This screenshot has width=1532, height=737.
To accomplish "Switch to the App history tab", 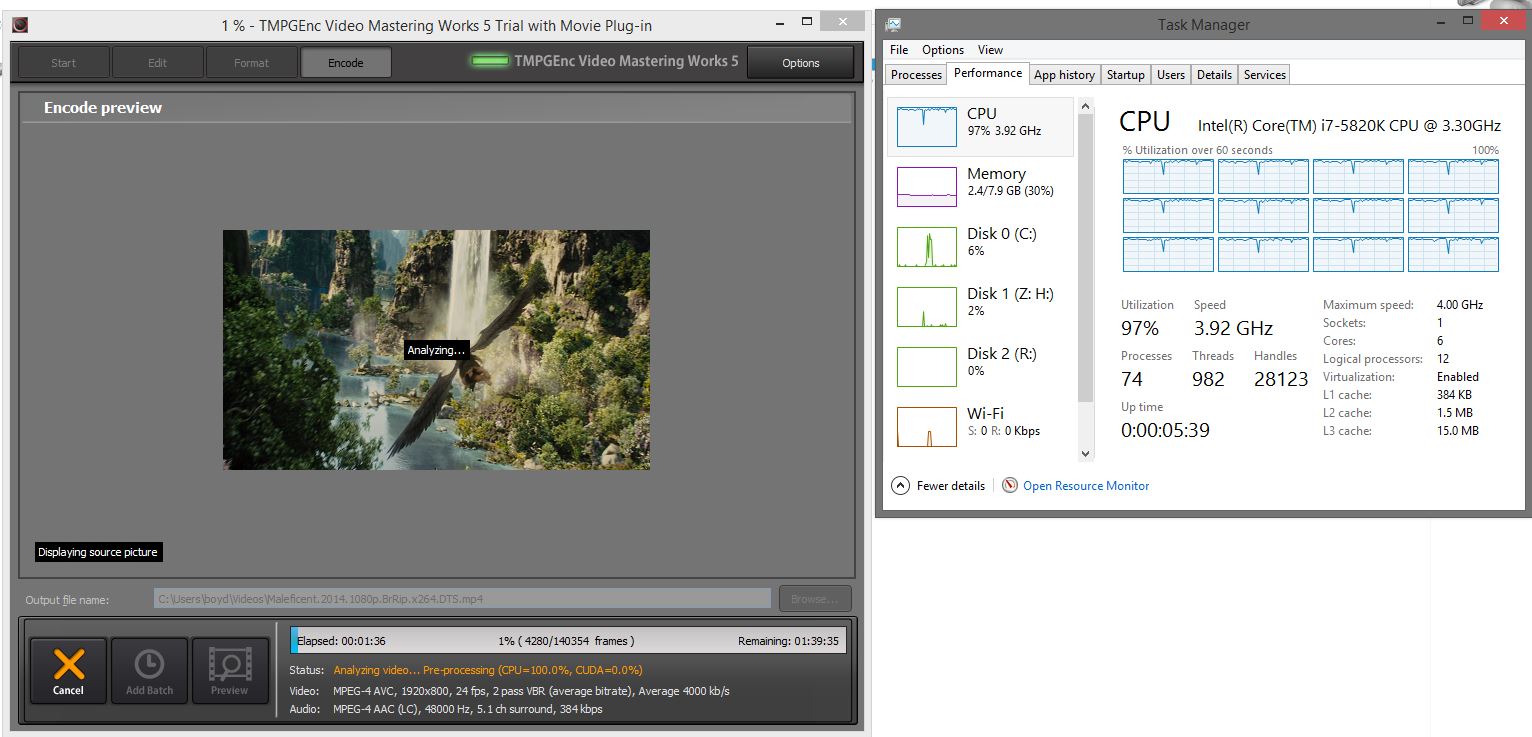I will 1064,75.
